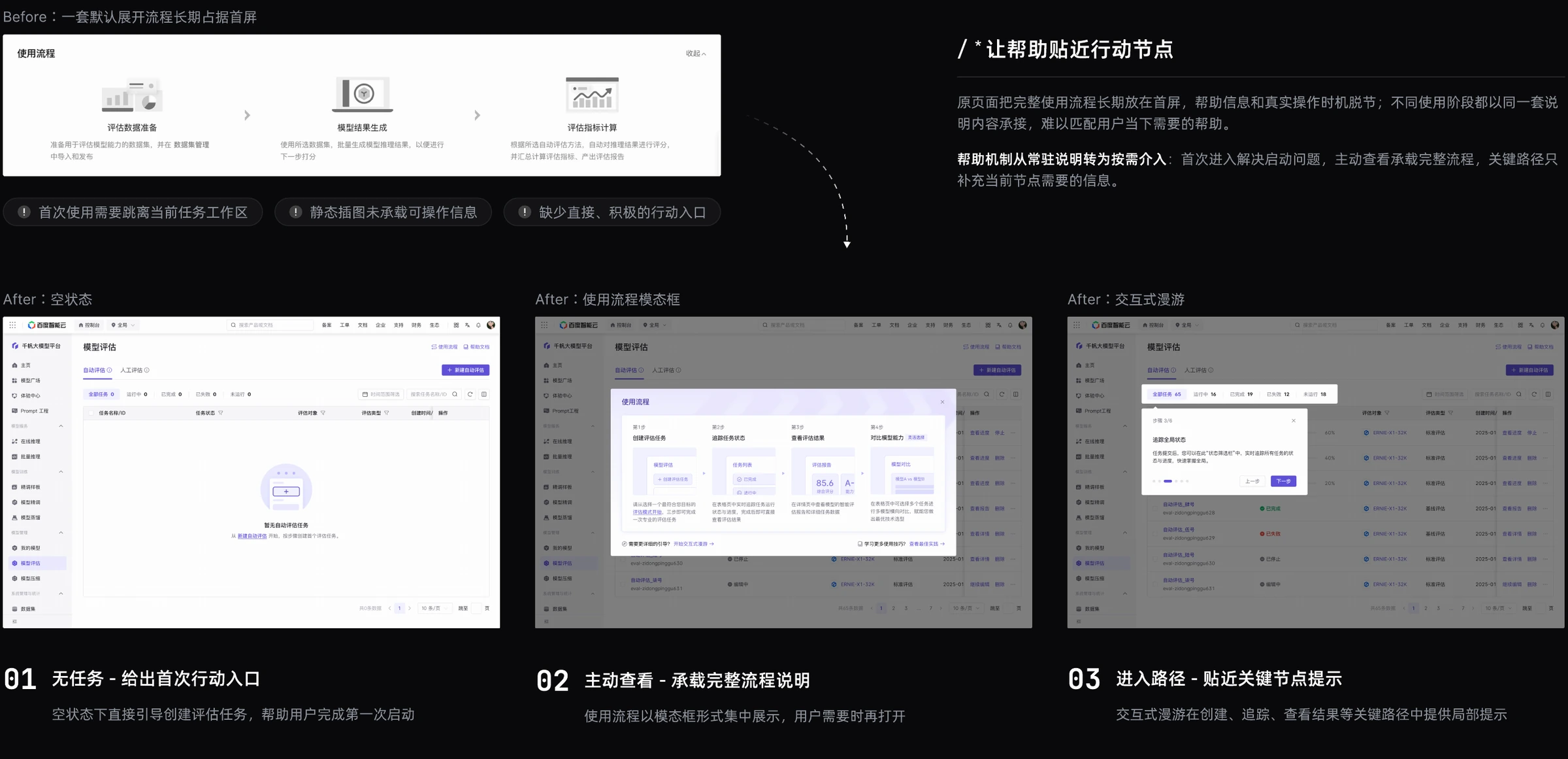Focus the 搜索产品或文档 search field in the empty-state mockup
Screen dimensions: 1568x759
click(270, 325)
